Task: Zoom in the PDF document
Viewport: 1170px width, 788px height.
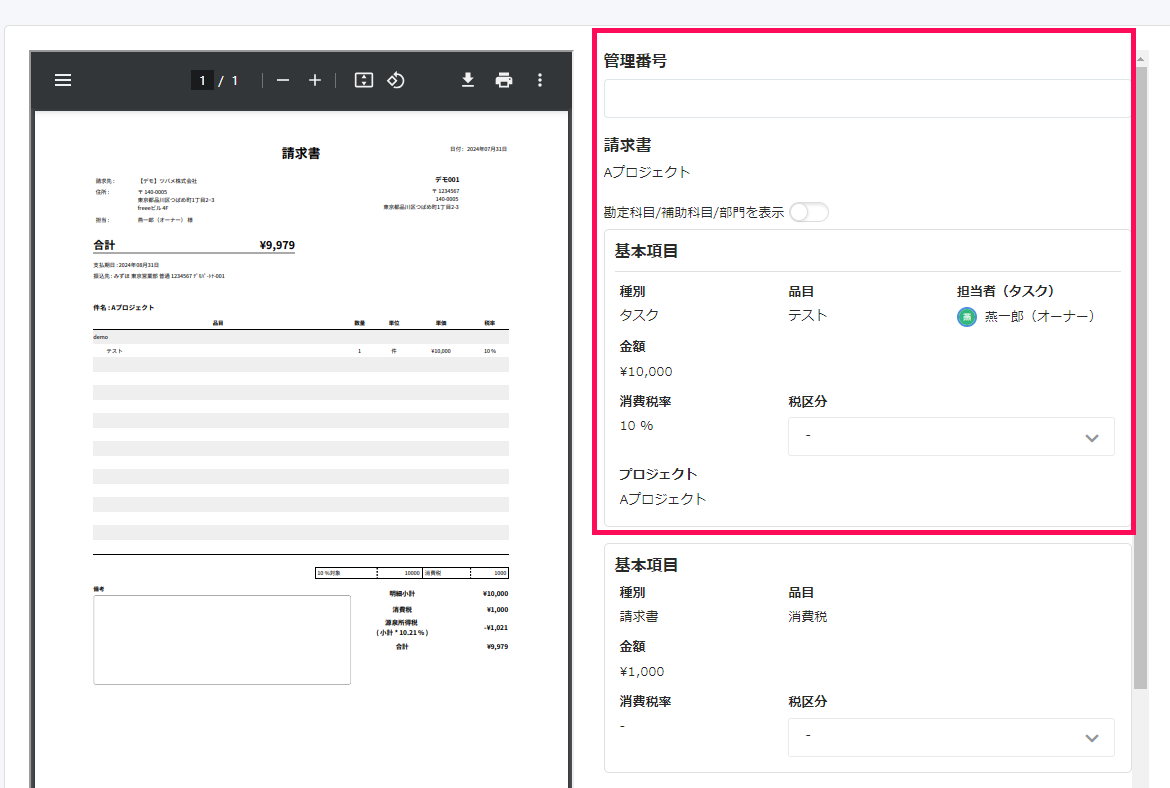Action: (x=315, y=80)
